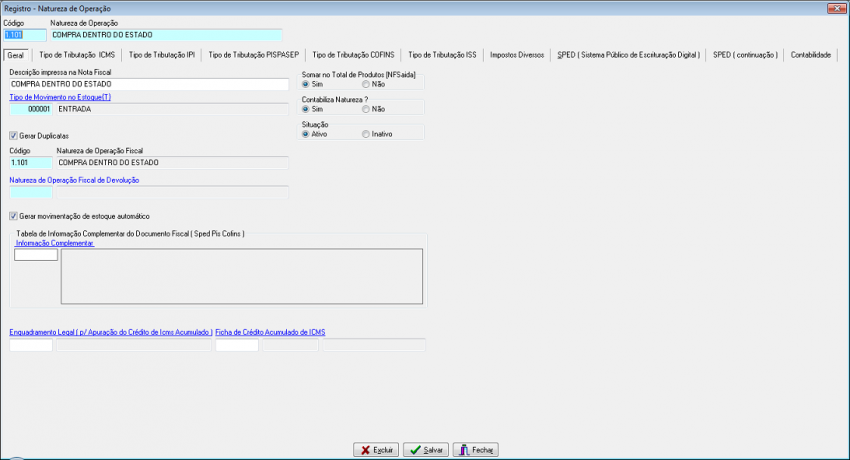Viewport: 850px width, 460px height.
Task: Open the Impostos Diversos tab
Action: [517, 55]
